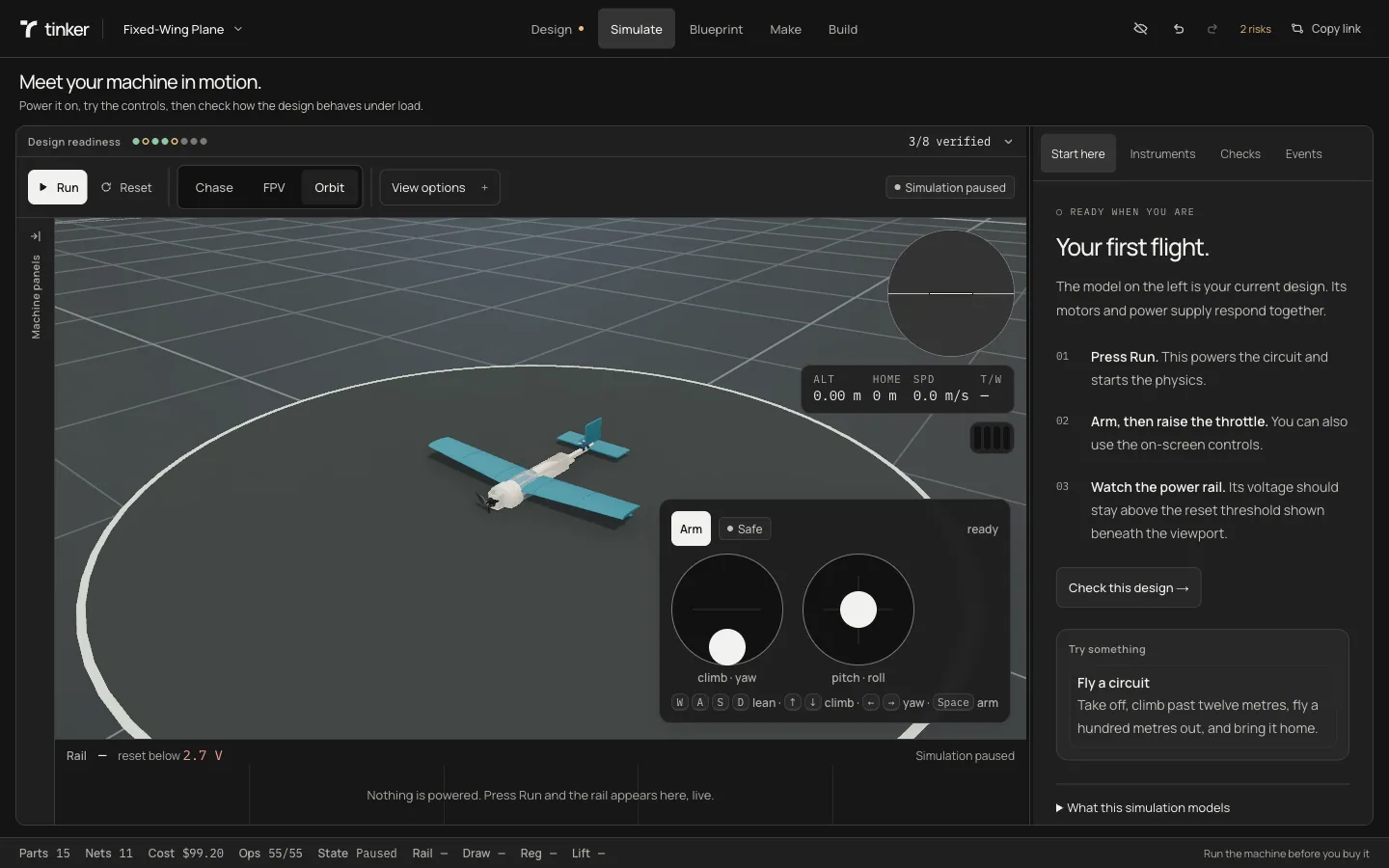
Task: Click the telemetry ALT readout
Action: [x=836, y=388]
